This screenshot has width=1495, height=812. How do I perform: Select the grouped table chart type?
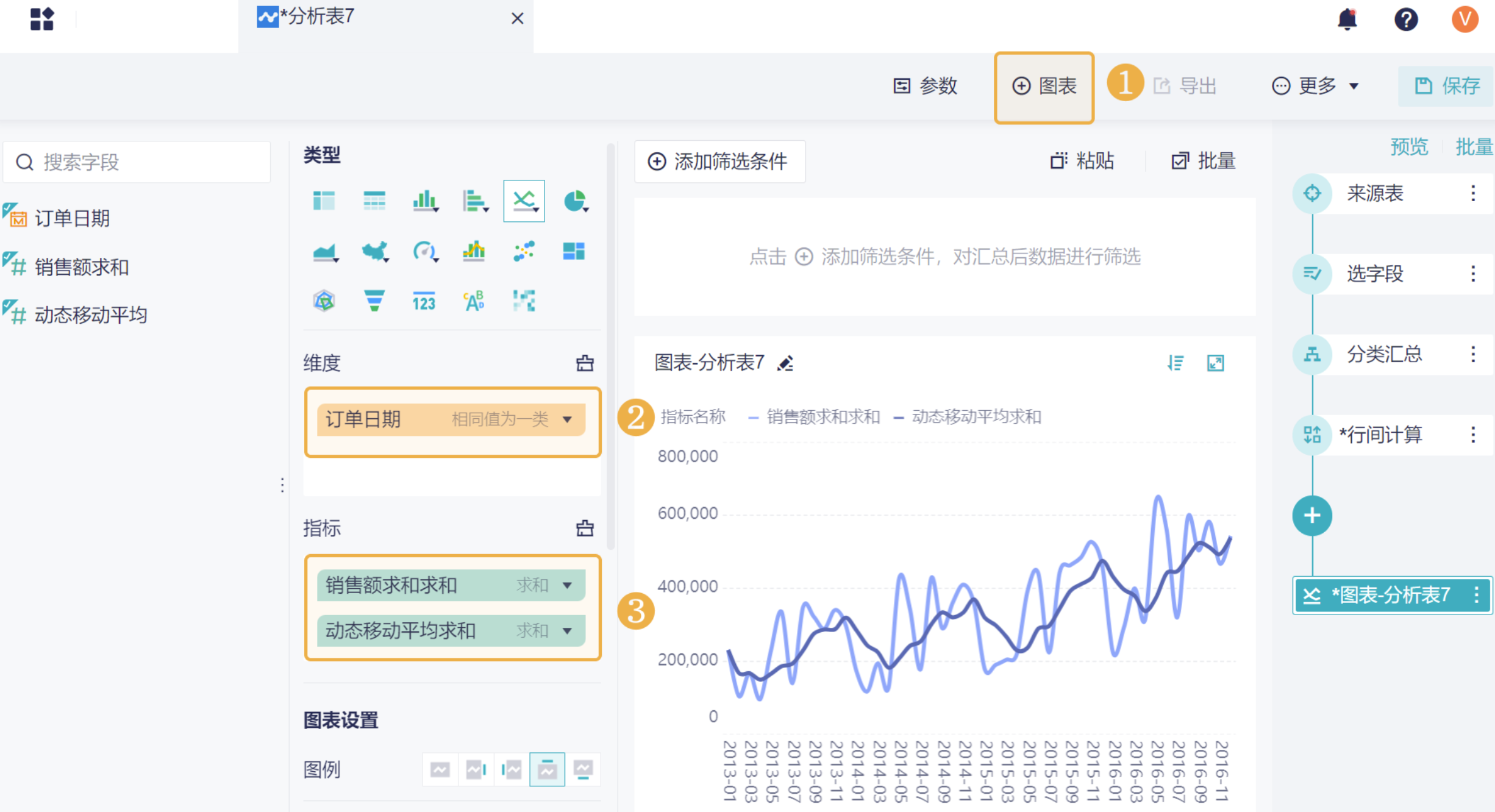pyautogui.click(x=324, y=201)
